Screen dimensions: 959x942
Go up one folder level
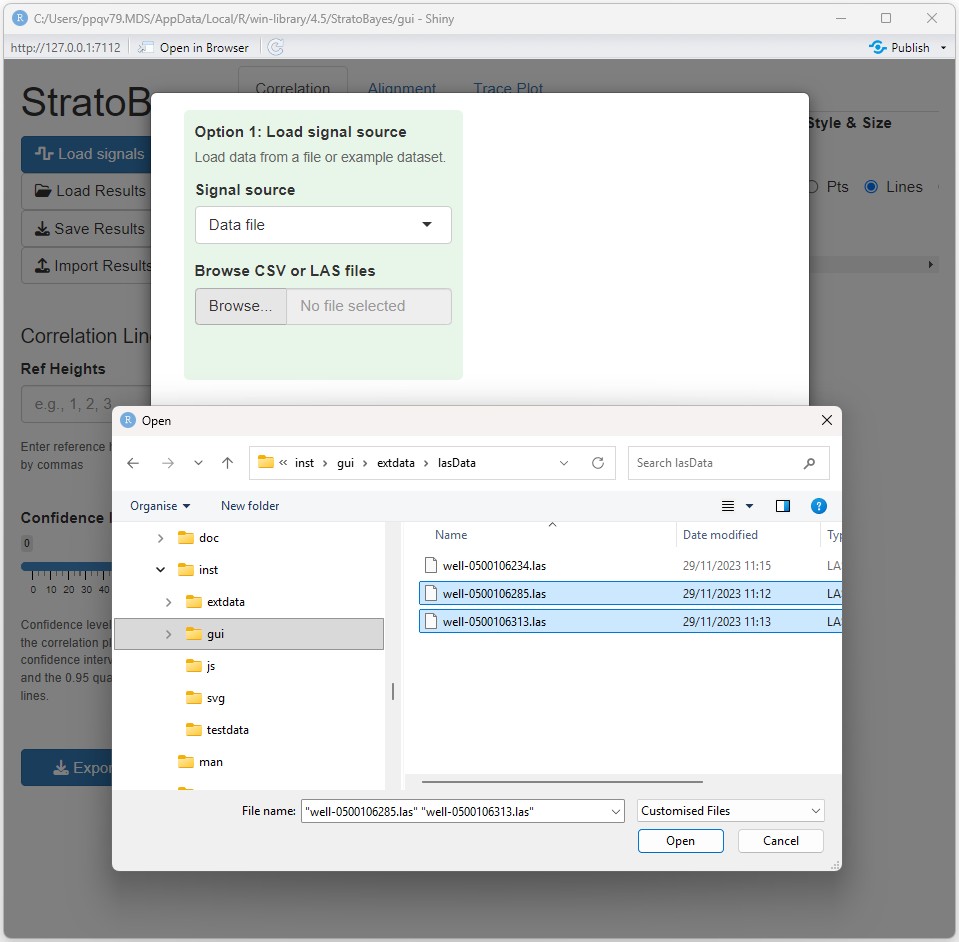pos(228,463)
